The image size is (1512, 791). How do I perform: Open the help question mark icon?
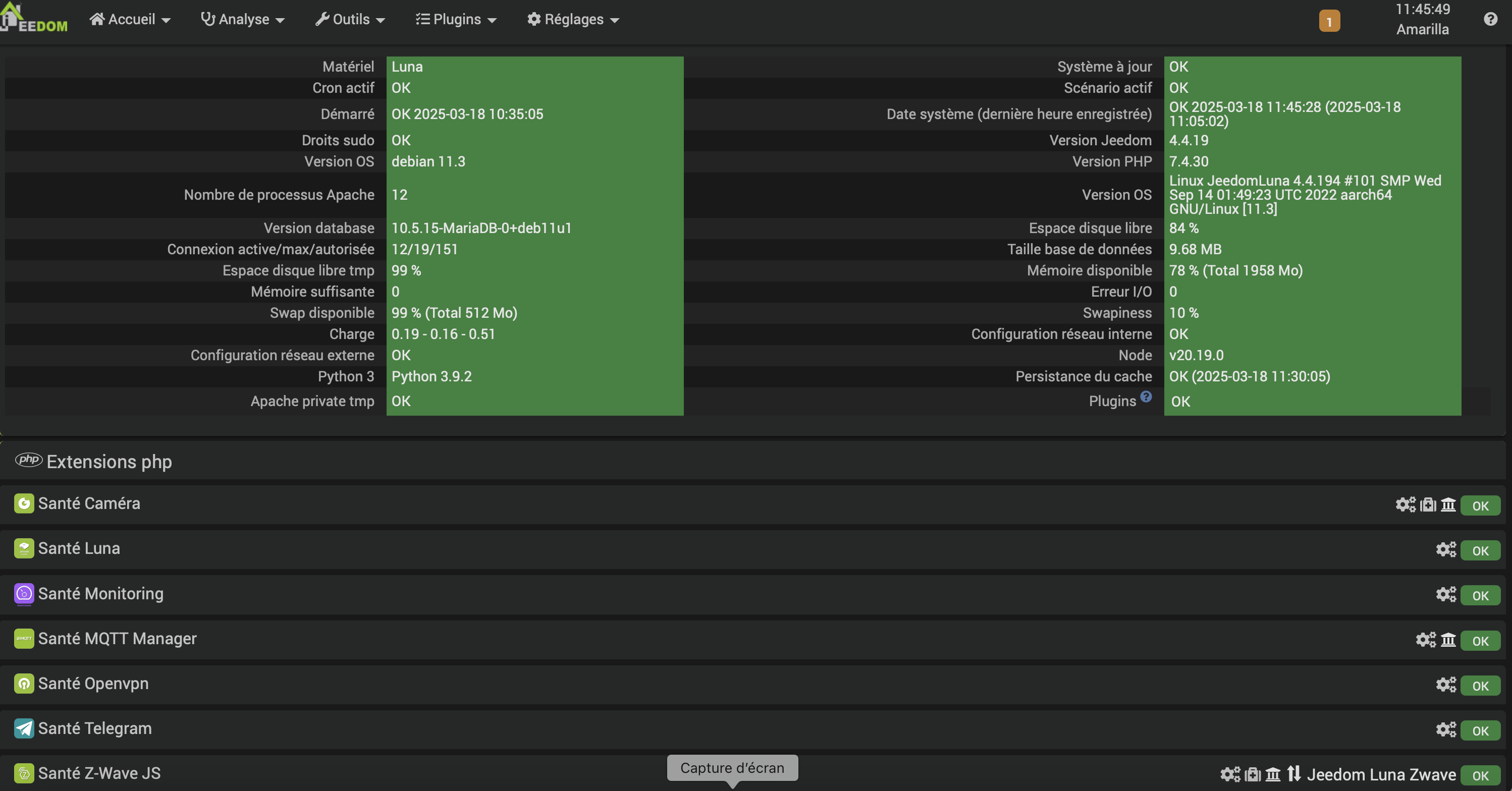[1490, 19]
